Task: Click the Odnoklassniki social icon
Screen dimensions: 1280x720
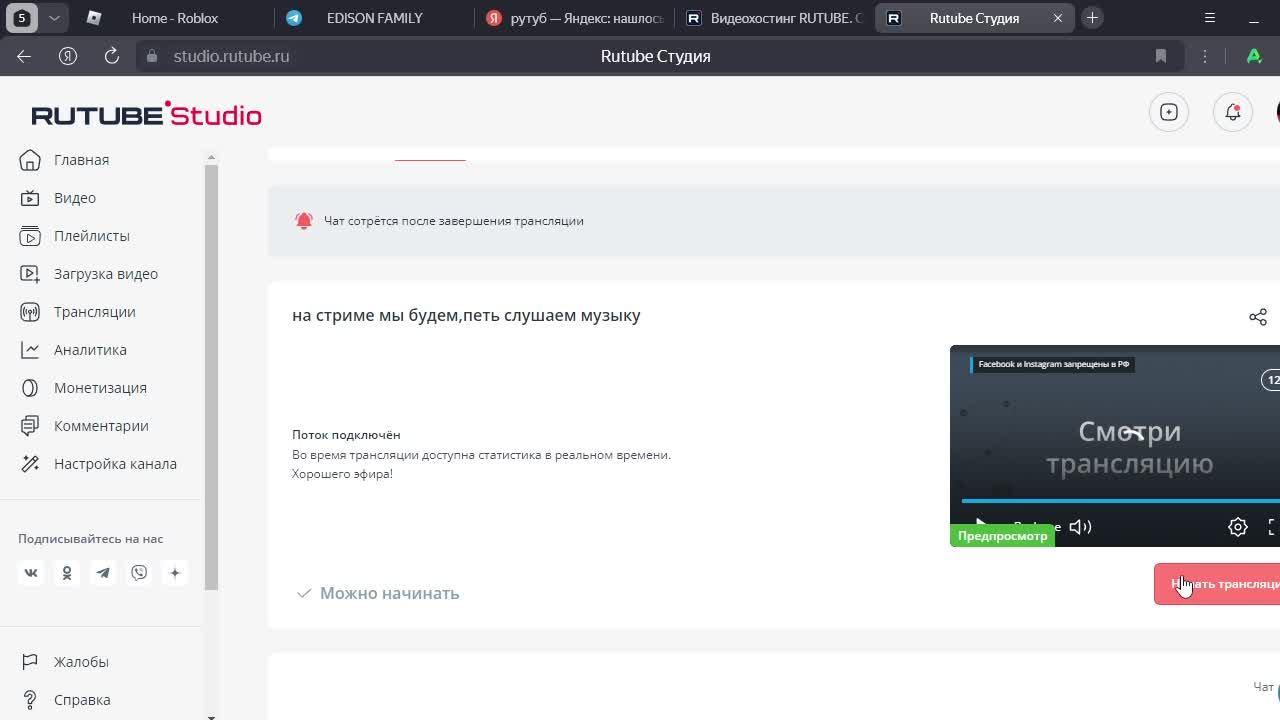Action: pyautogui.click(x=67, y=573)
